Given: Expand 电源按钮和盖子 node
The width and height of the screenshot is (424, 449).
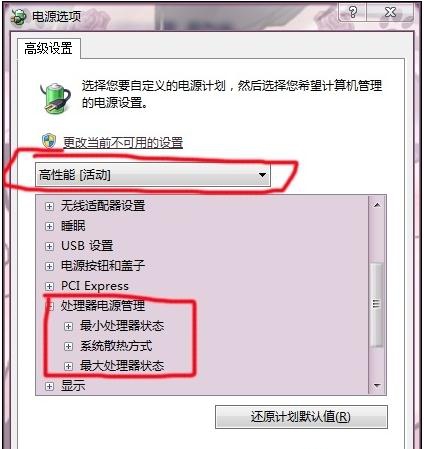Looking at the screenshot, I should [x=49, y=266].
